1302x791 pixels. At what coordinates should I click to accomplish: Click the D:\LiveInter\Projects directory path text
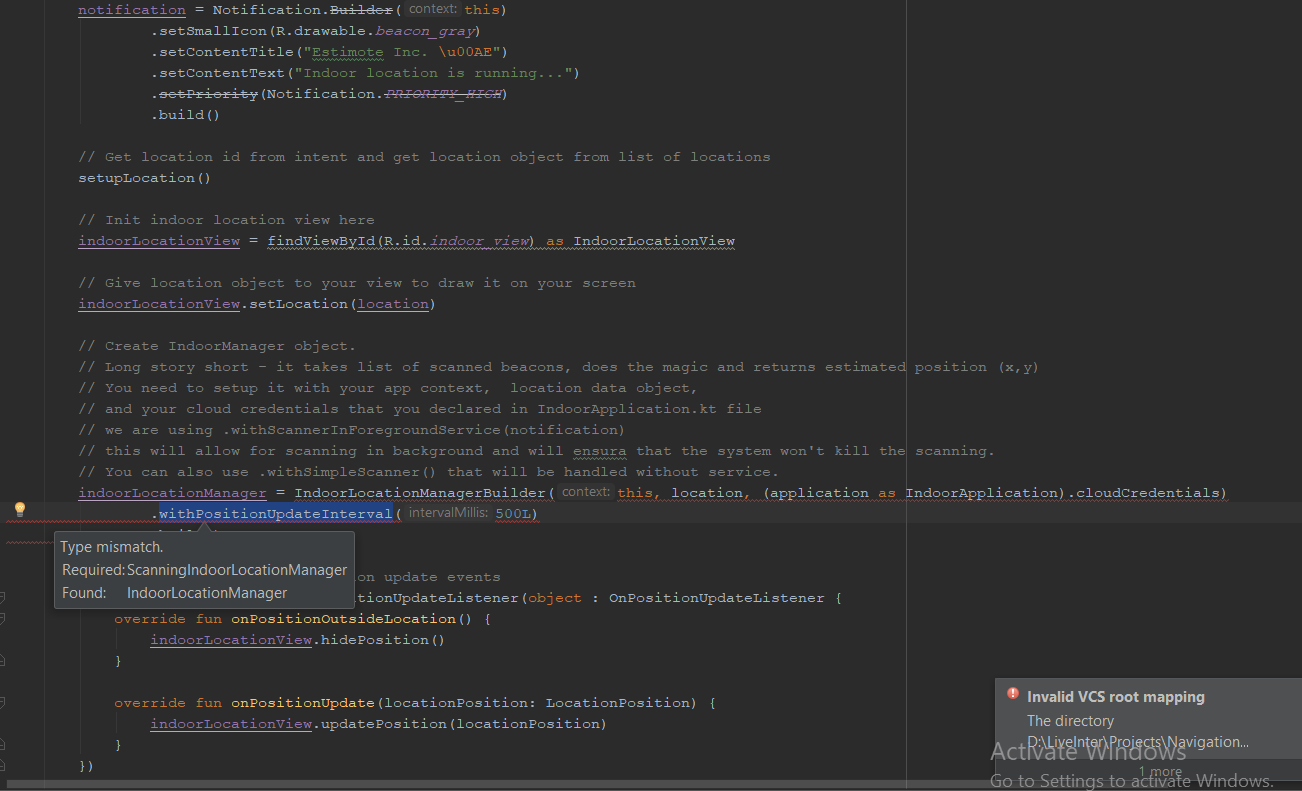click(x=1137, y=742)
